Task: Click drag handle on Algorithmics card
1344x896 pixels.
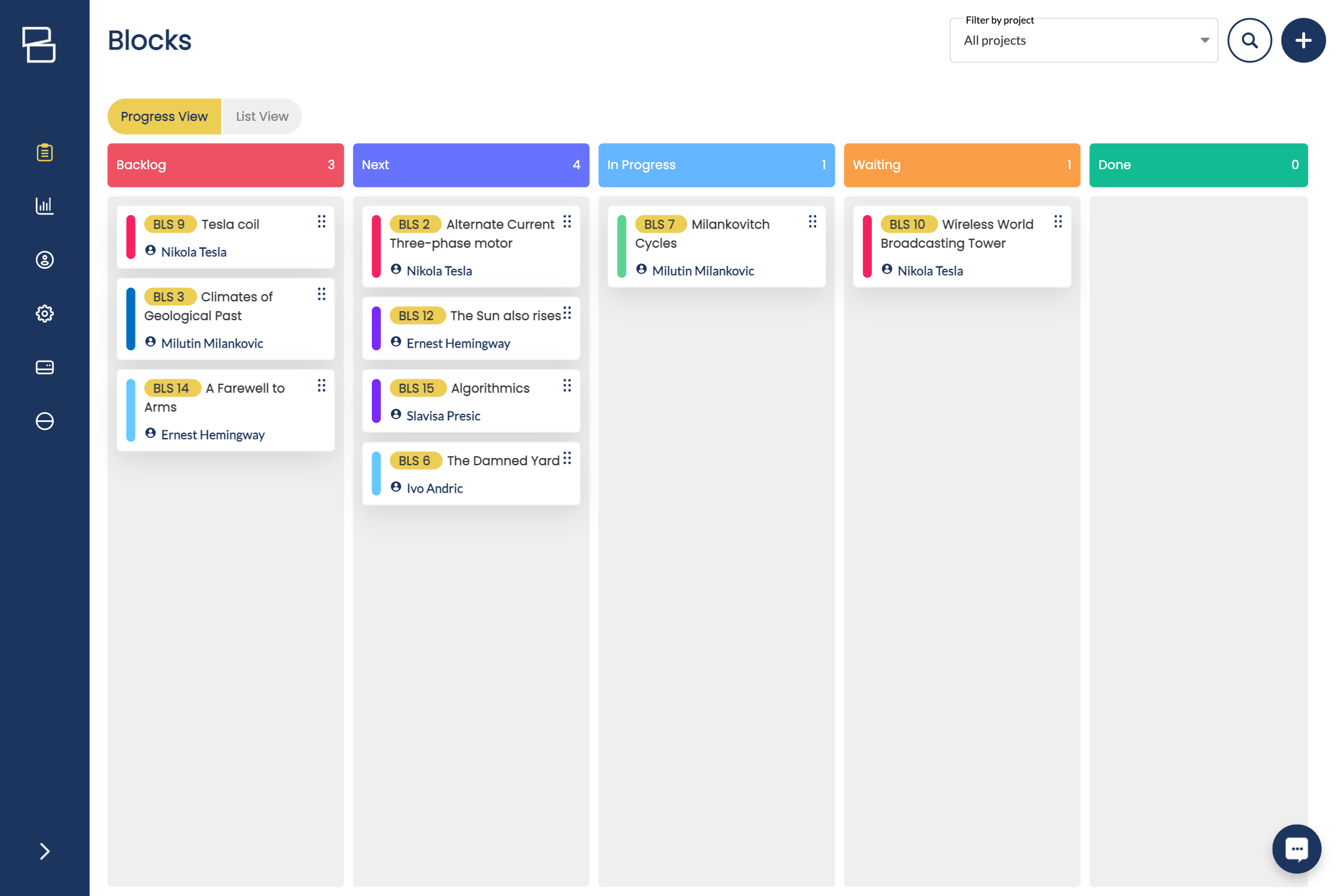Action: pos(567,385)
